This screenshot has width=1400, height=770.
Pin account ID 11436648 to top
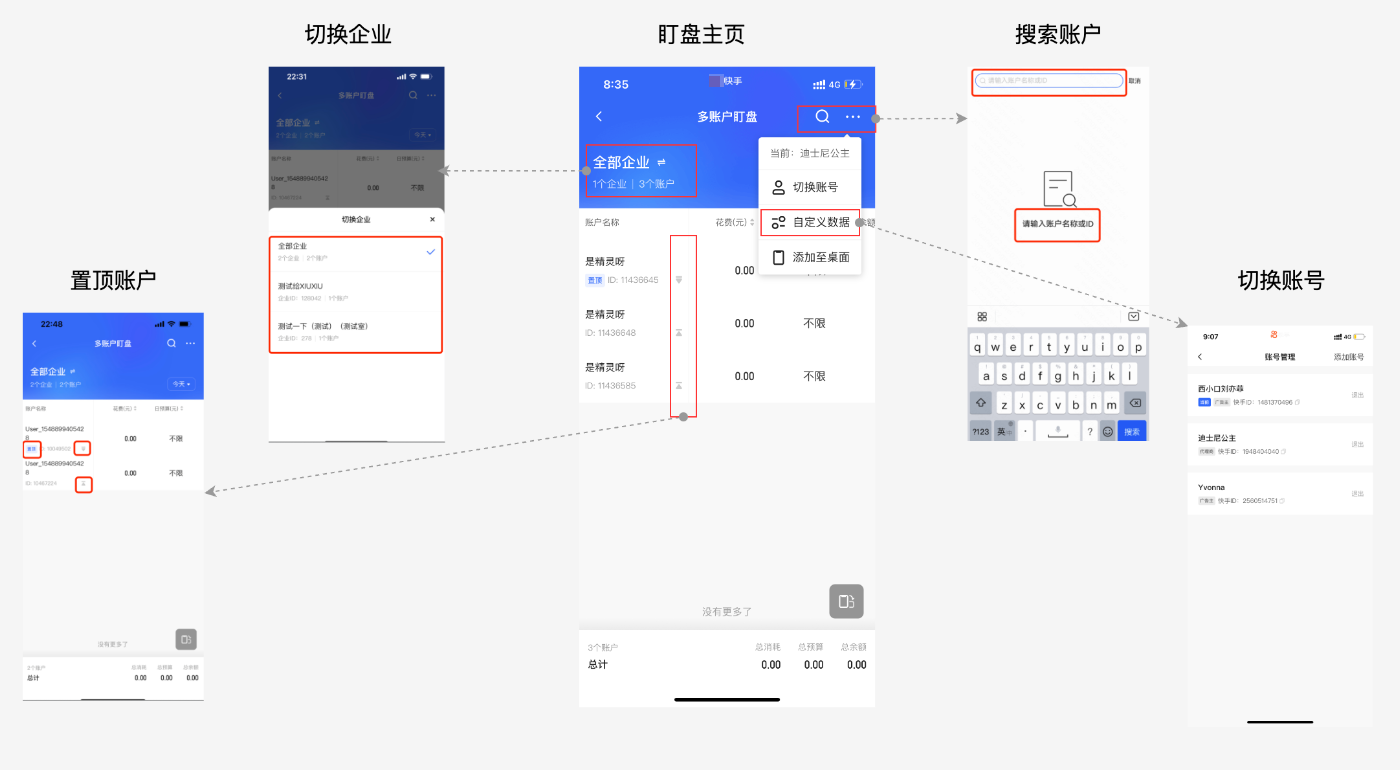coord(679,332)
